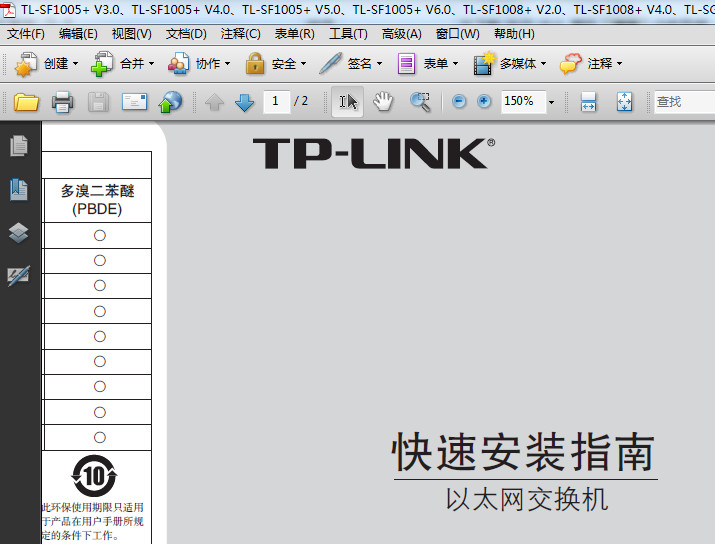Click the 多溴二苯醚 (PBDE) table header

[x=97, y=200]
